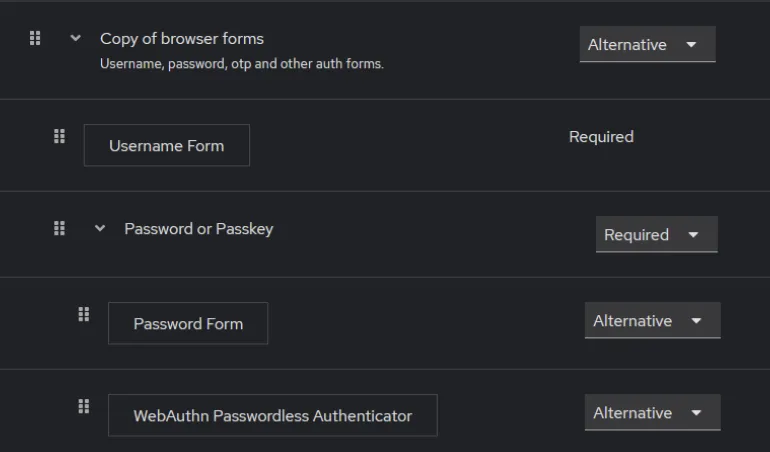This screenshot has height=452, width=770.
Task: Select the Password Form execution box
Action: coord(188,323)
